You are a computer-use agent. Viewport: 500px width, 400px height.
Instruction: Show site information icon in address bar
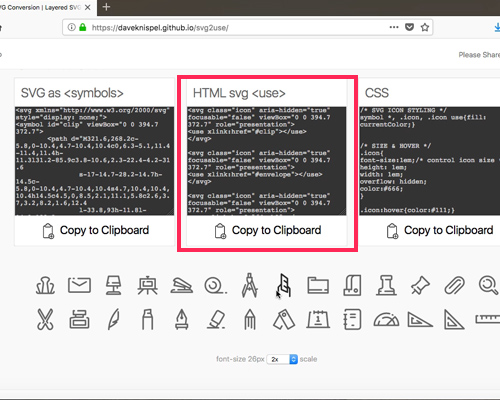tap(71, 27)
